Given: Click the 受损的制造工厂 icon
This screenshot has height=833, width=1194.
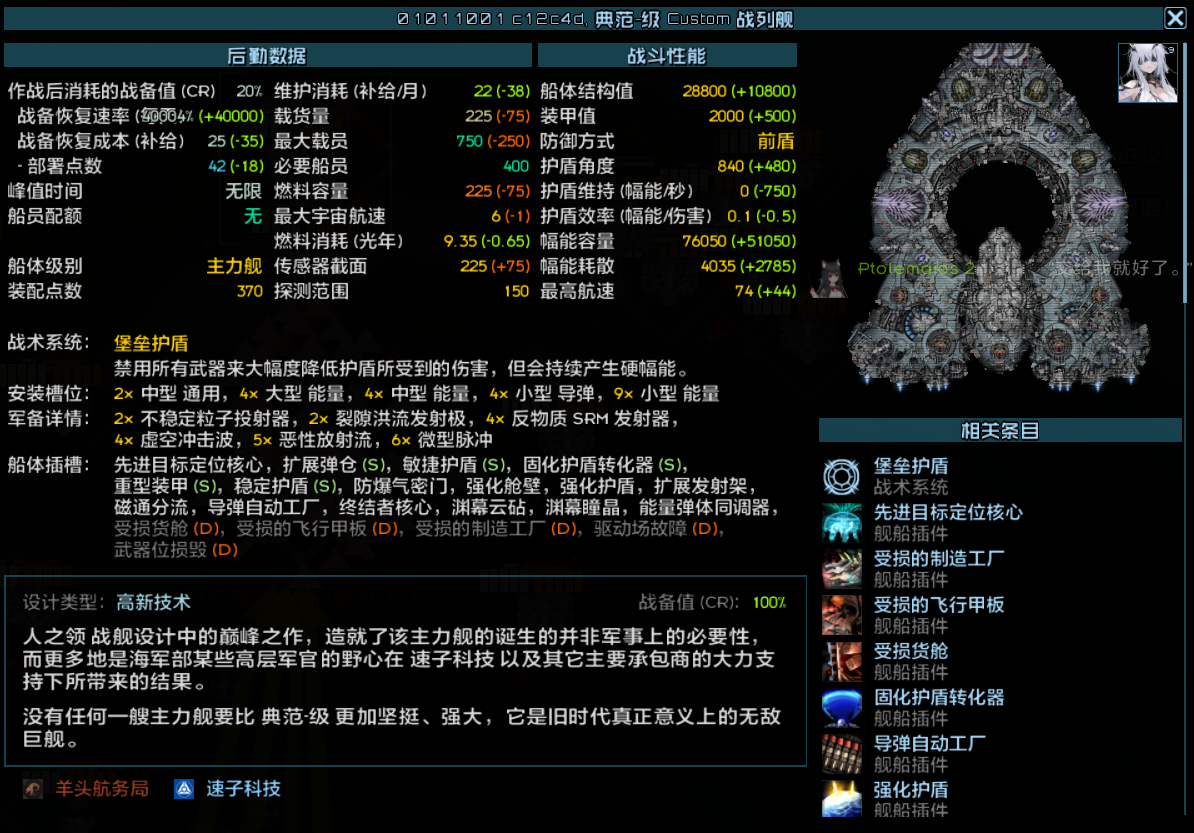Looking at the screenshot, I should pos(841,569).
